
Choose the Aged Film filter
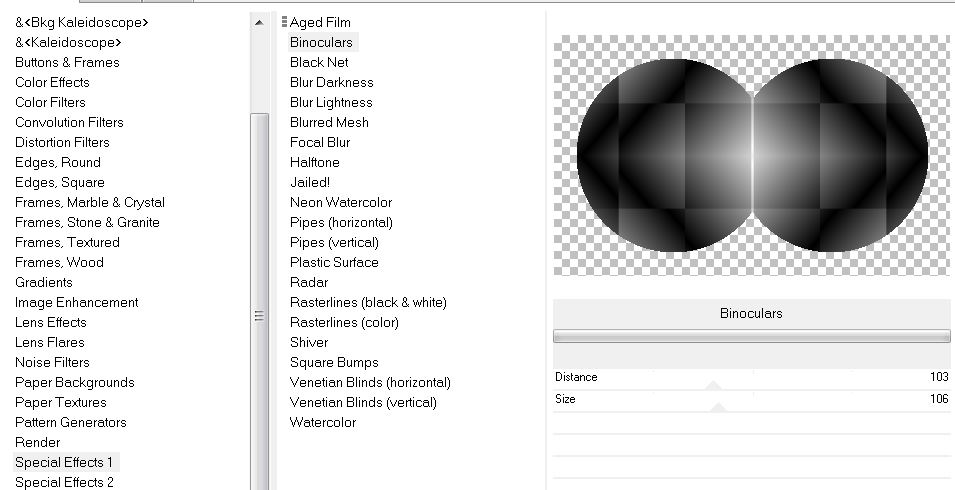(320, 23)
